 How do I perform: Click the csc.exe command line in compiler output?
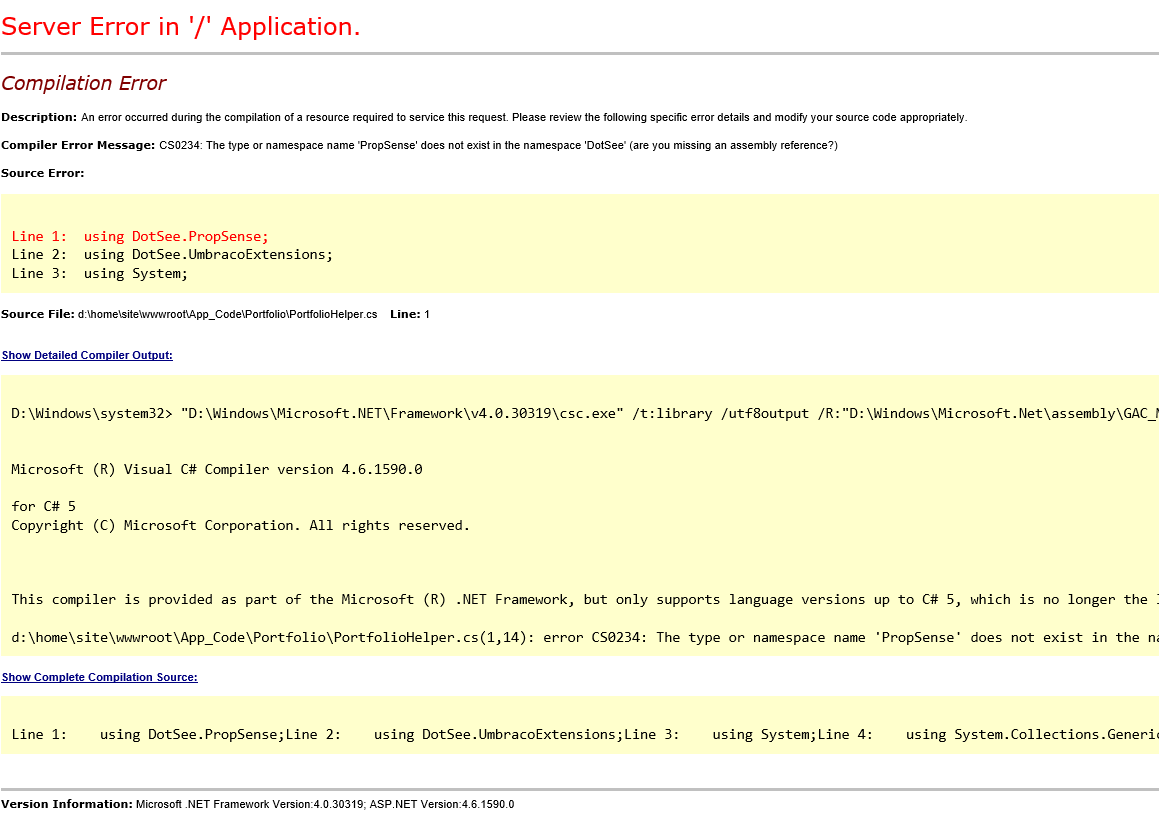tap(580, 413)
